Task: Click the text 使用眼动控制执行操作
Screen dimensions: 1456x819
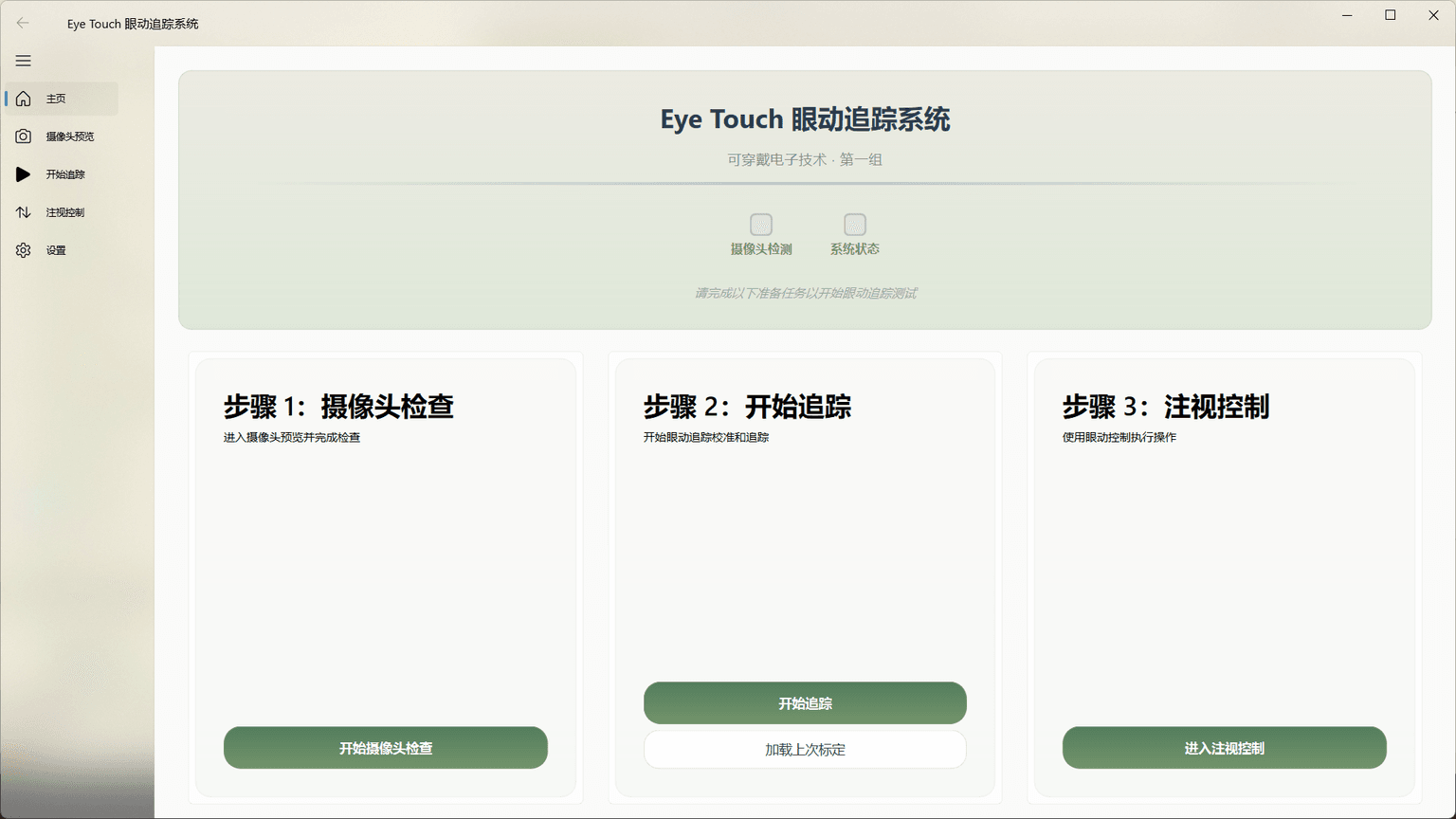Action: pos(1119,438)
